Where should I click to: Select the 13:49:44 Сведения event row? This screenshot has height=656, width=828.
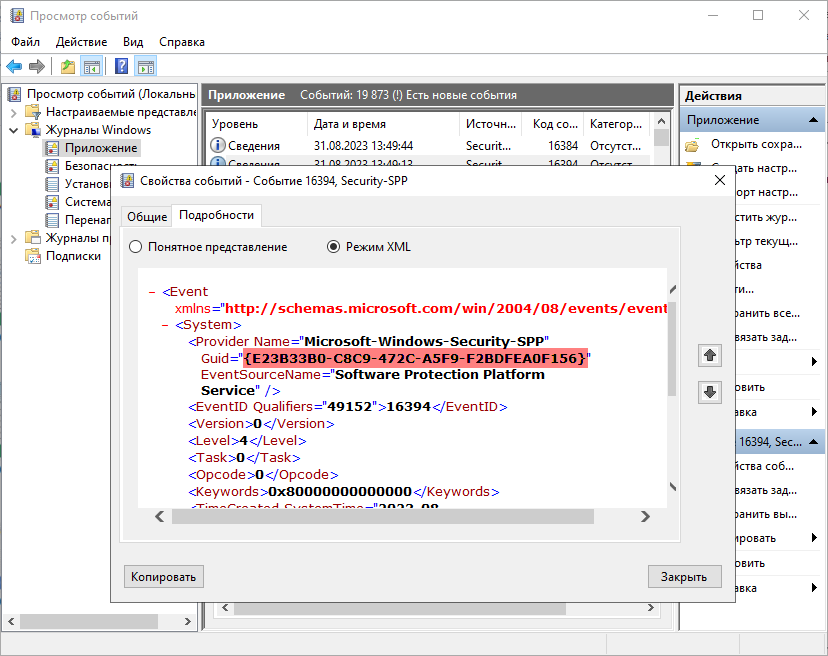click(428, 146)
